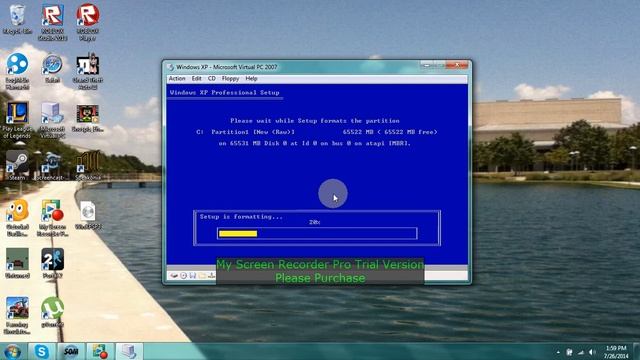This screenshot has width=640, height=360.
Task: Click the Virtual PC taskbar button
Action: (129, 351)
